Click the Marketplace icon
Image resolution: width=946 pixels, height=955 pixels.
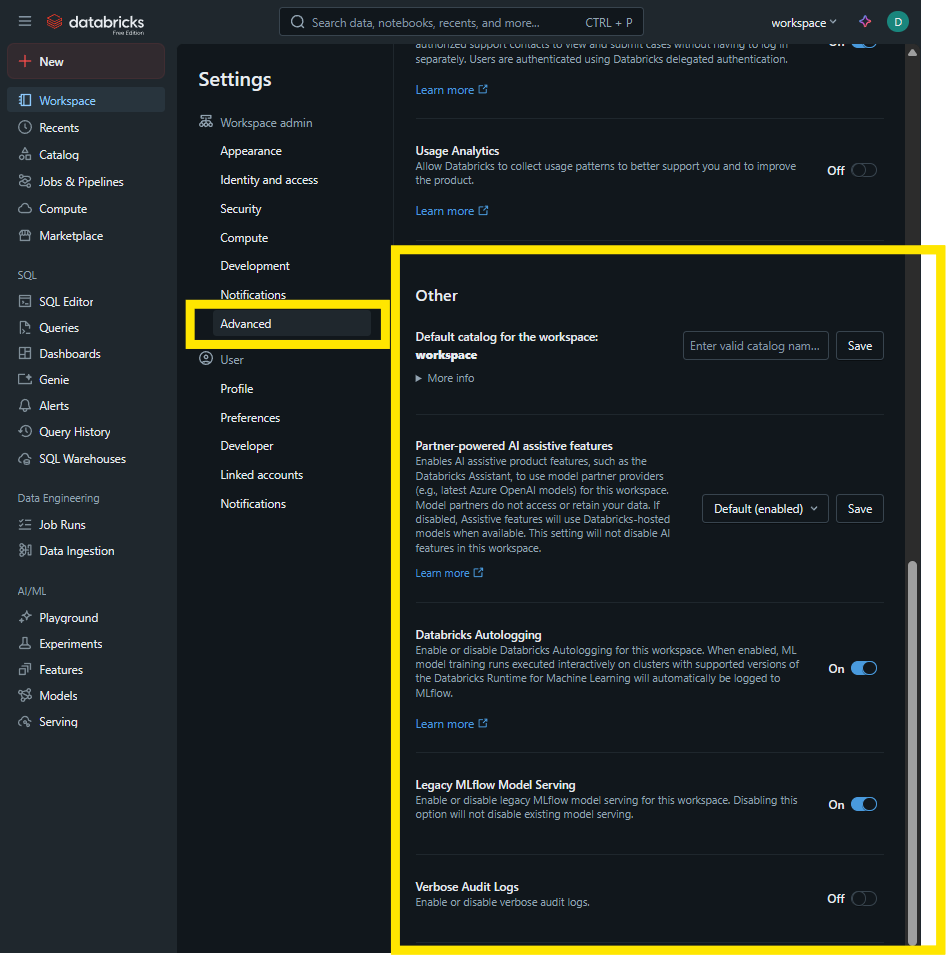pyautogui.click(x=25, y=236)
